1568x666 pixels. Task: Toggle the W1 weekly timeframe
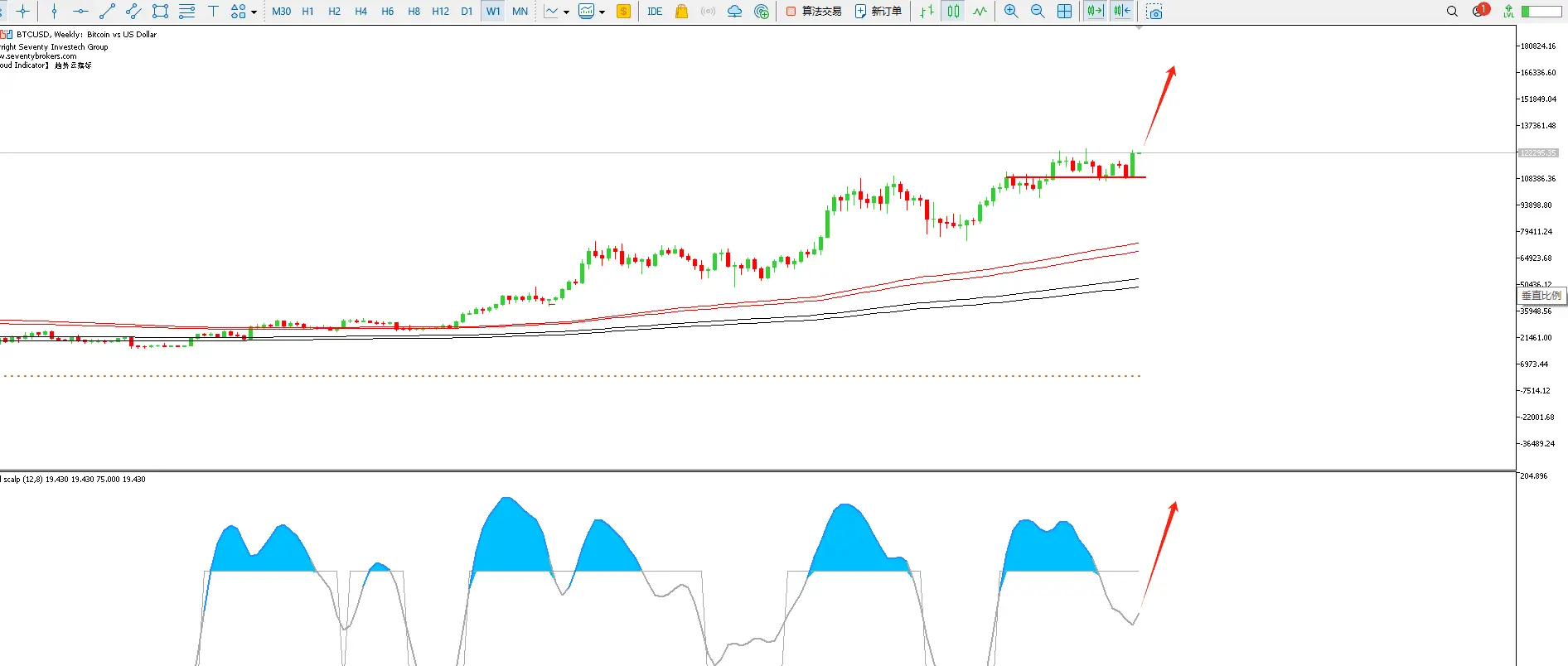click(x=493, y=12)
